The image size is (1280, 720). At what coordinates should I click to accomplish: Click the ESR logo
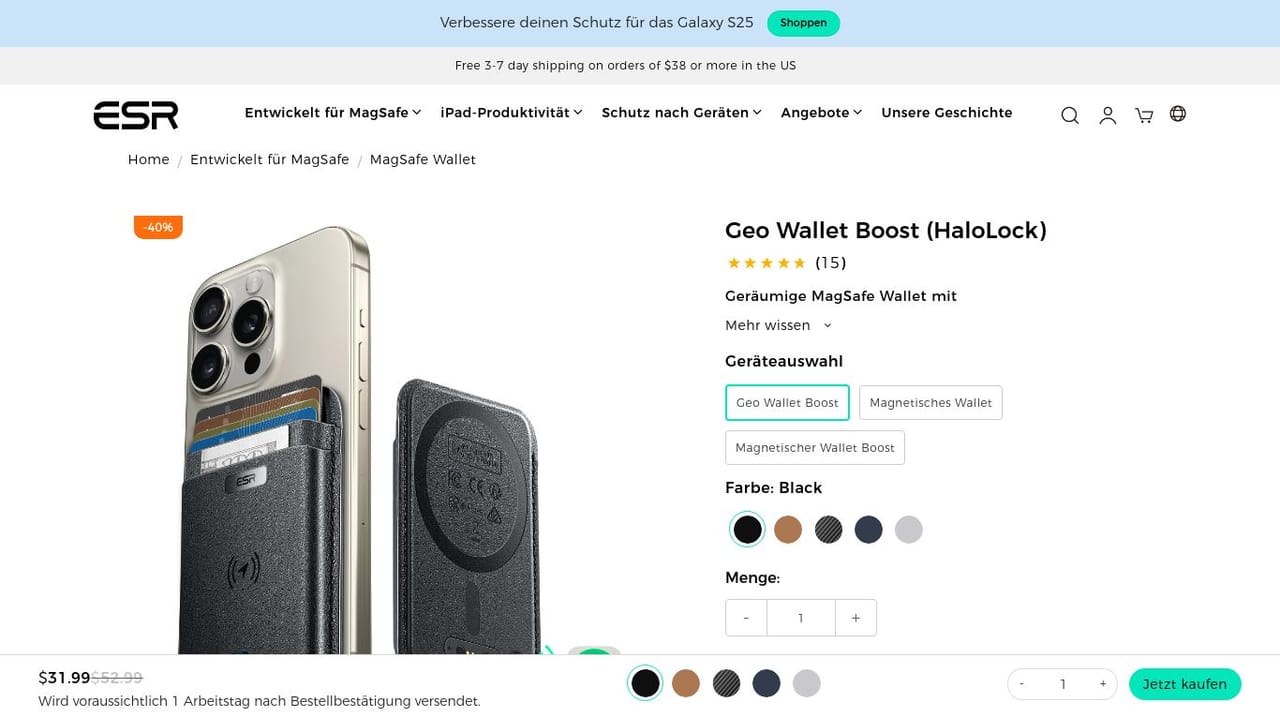coord(136,115)
